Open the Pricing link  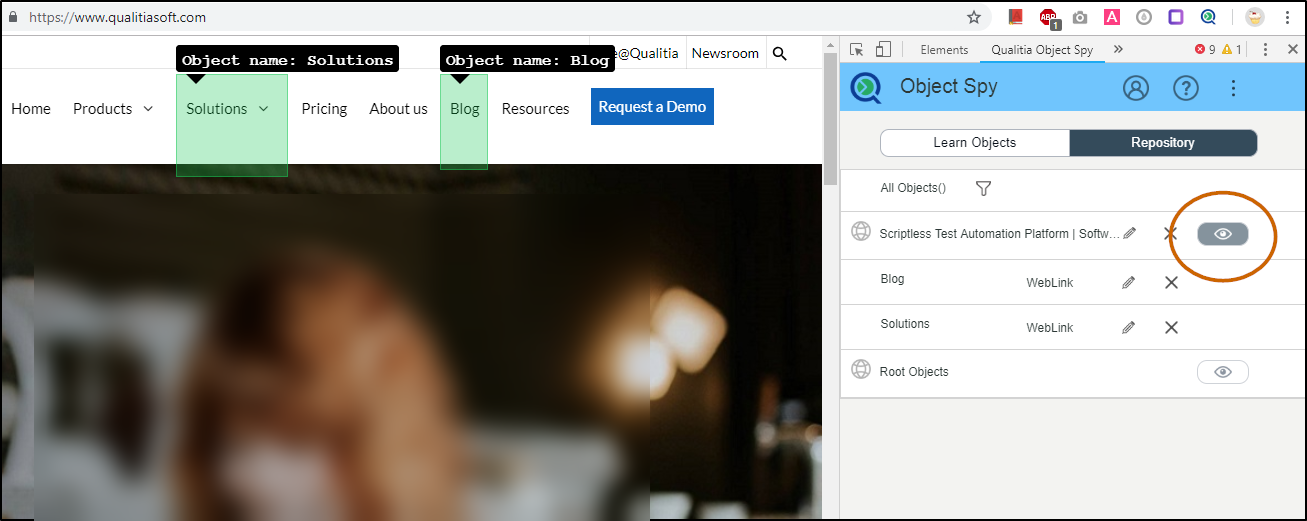pyautogui.click(x=324, y=109)
